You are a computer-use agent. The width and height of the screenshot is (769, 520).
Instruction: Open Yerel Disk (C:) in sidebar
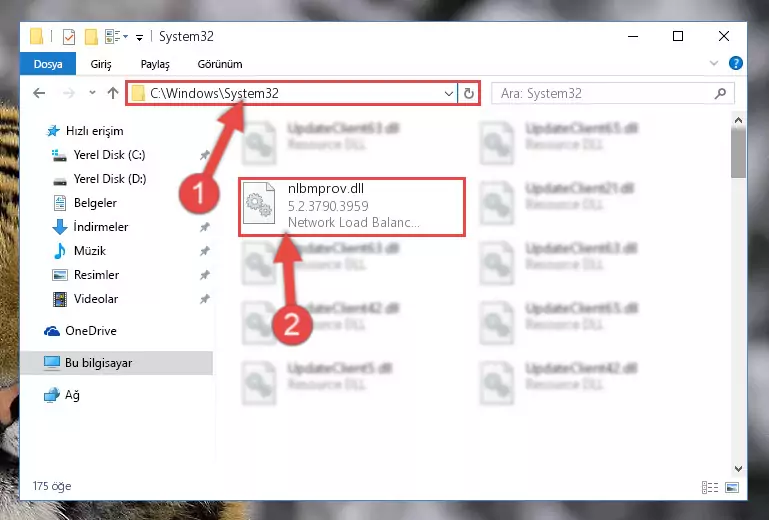tap(109, 155)
